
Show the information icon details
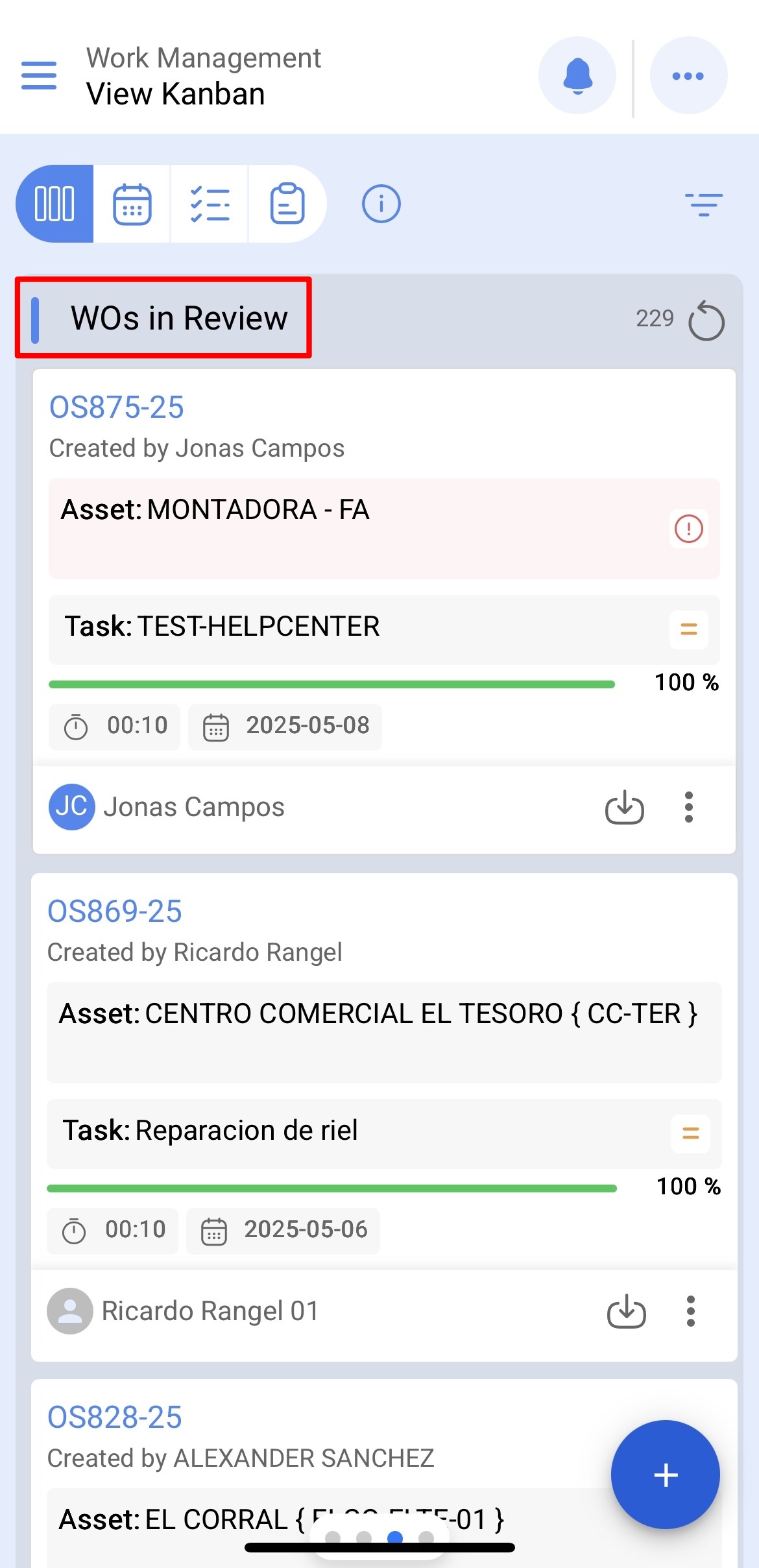click(381, 204)
